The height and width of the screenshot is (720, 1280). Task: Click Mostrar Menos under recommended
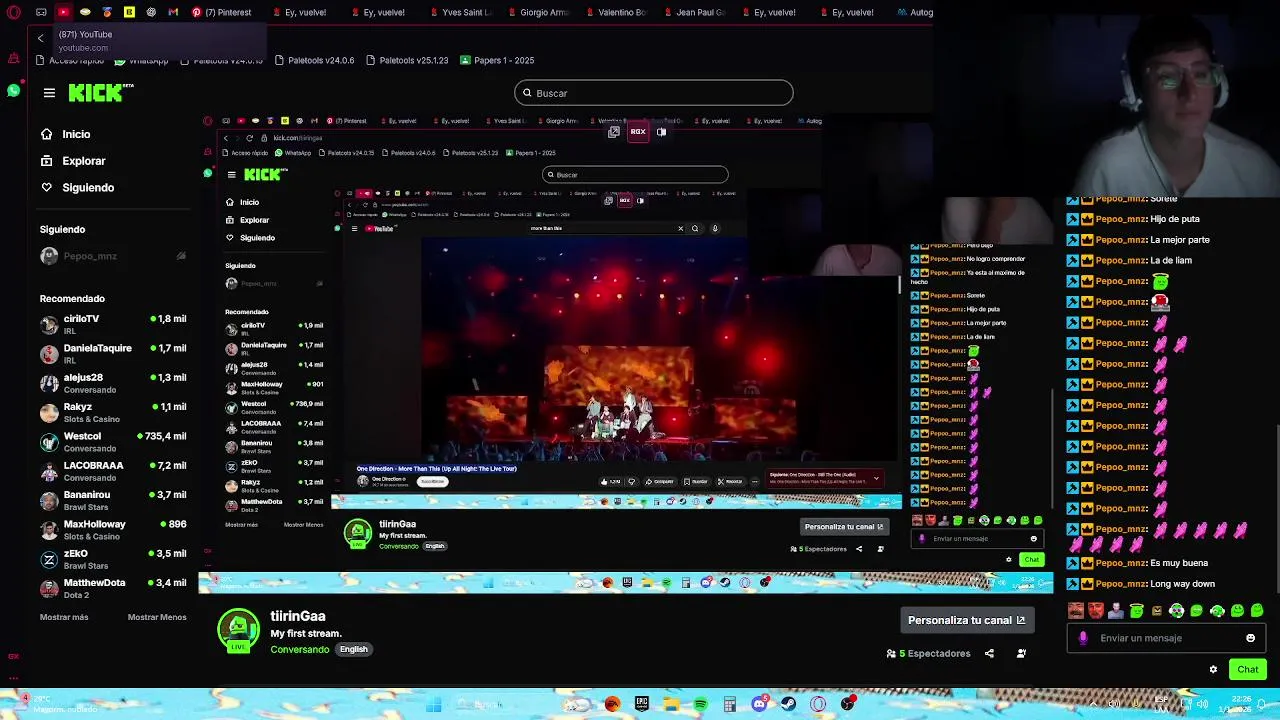click(157, 617)
